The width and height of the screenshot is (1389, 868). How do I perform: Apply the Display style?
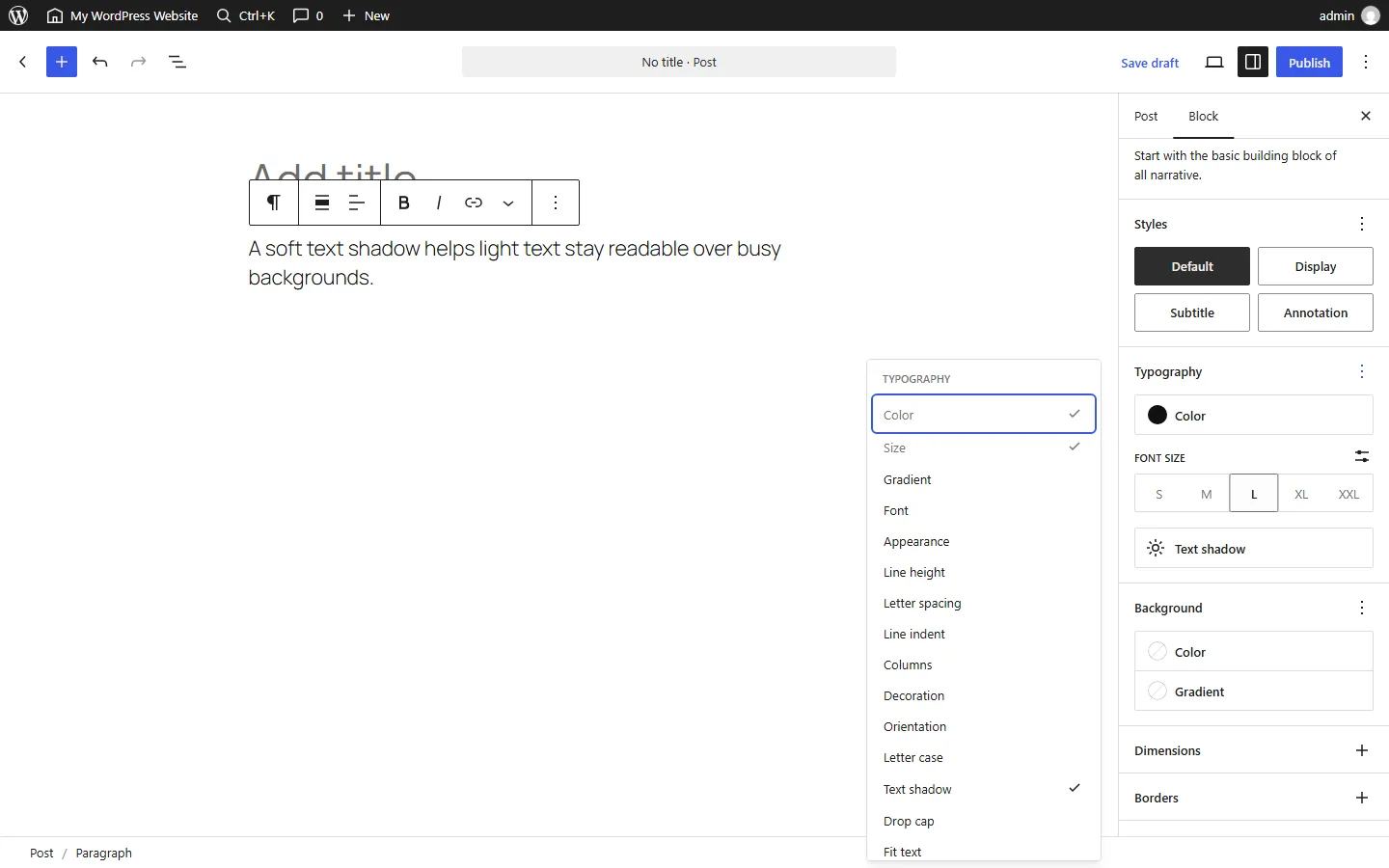click(1316, 266)
